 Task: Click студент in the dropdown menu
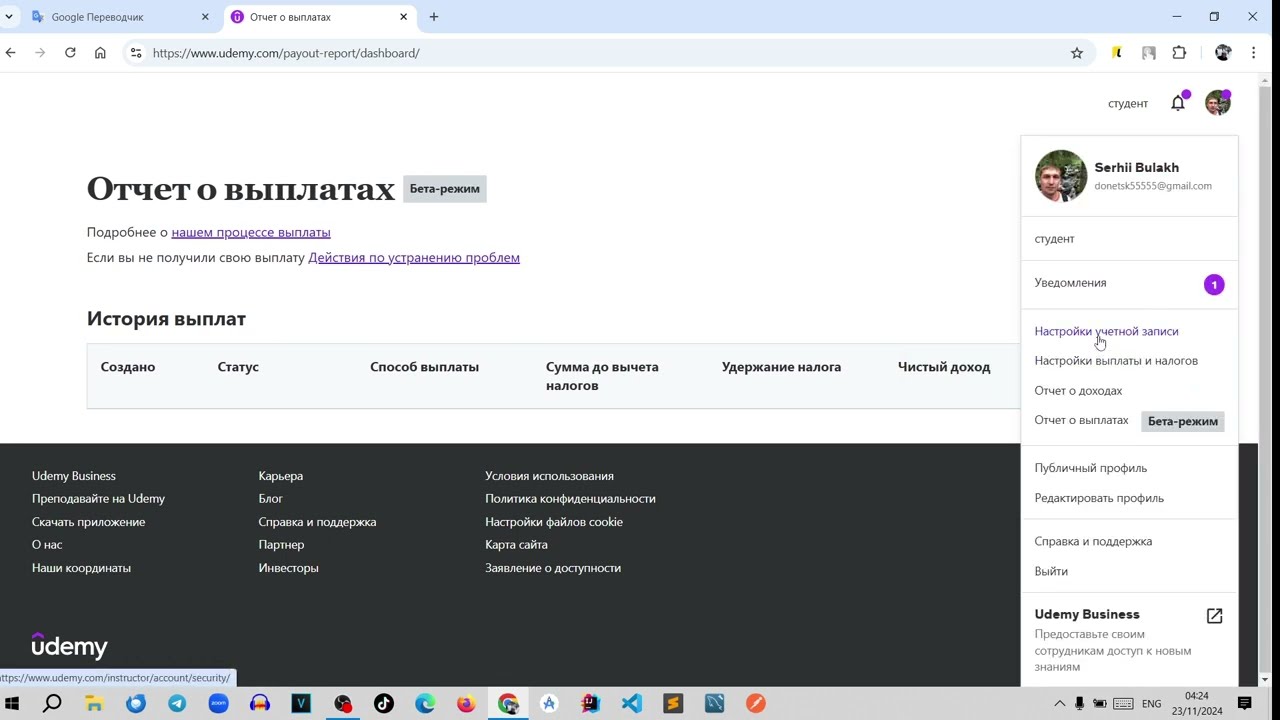click(x=1054, y=239)
